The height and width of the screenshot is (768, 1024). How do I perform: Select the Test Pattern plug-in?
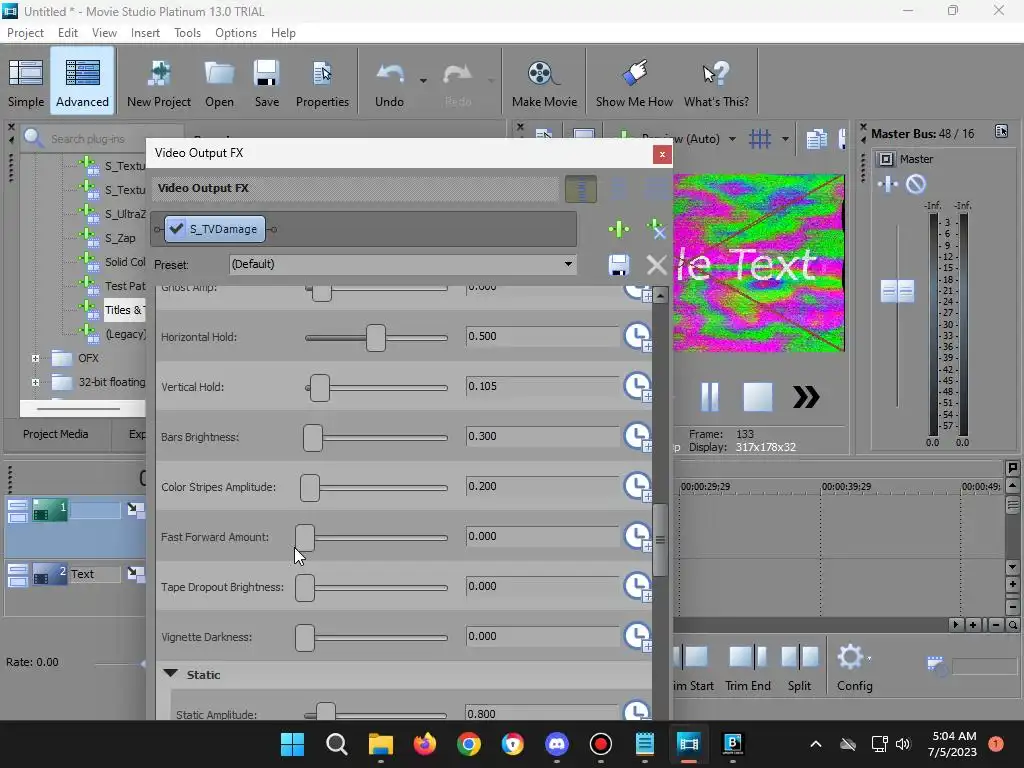coord(125,286)
